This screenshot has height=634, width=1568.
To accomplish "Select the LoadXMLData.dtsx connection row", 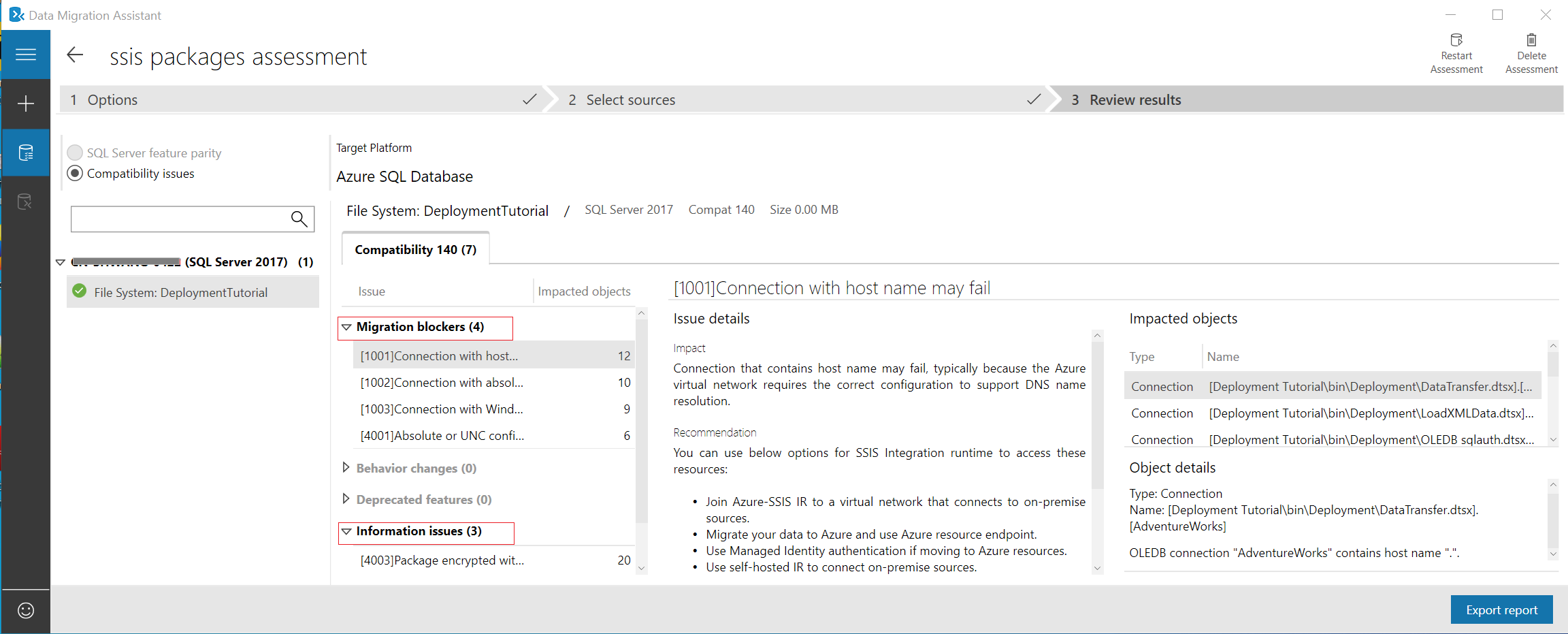I will pyautogui.click(x=1333, y=413).
